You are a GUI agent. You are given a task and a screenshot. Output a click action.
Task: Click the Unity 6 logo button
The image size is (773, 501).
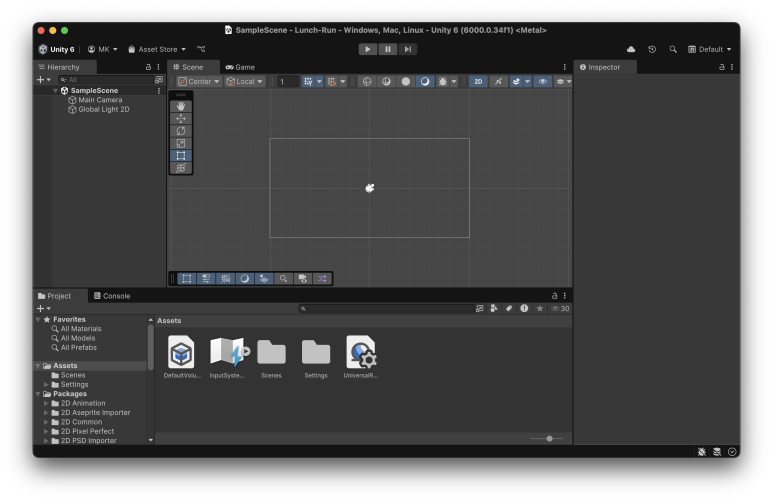click(x=57, y=49)
